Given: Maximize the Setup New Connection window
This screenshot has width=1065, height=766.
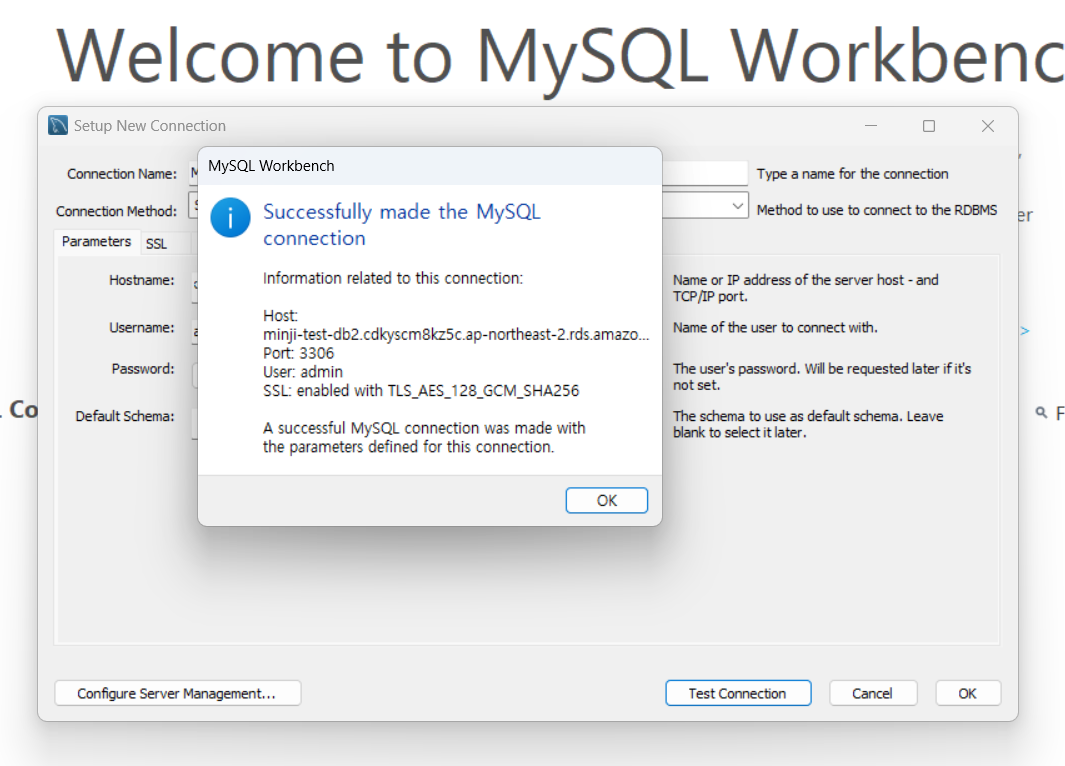Looking at the screenshot, I should (x=929, y=126).
